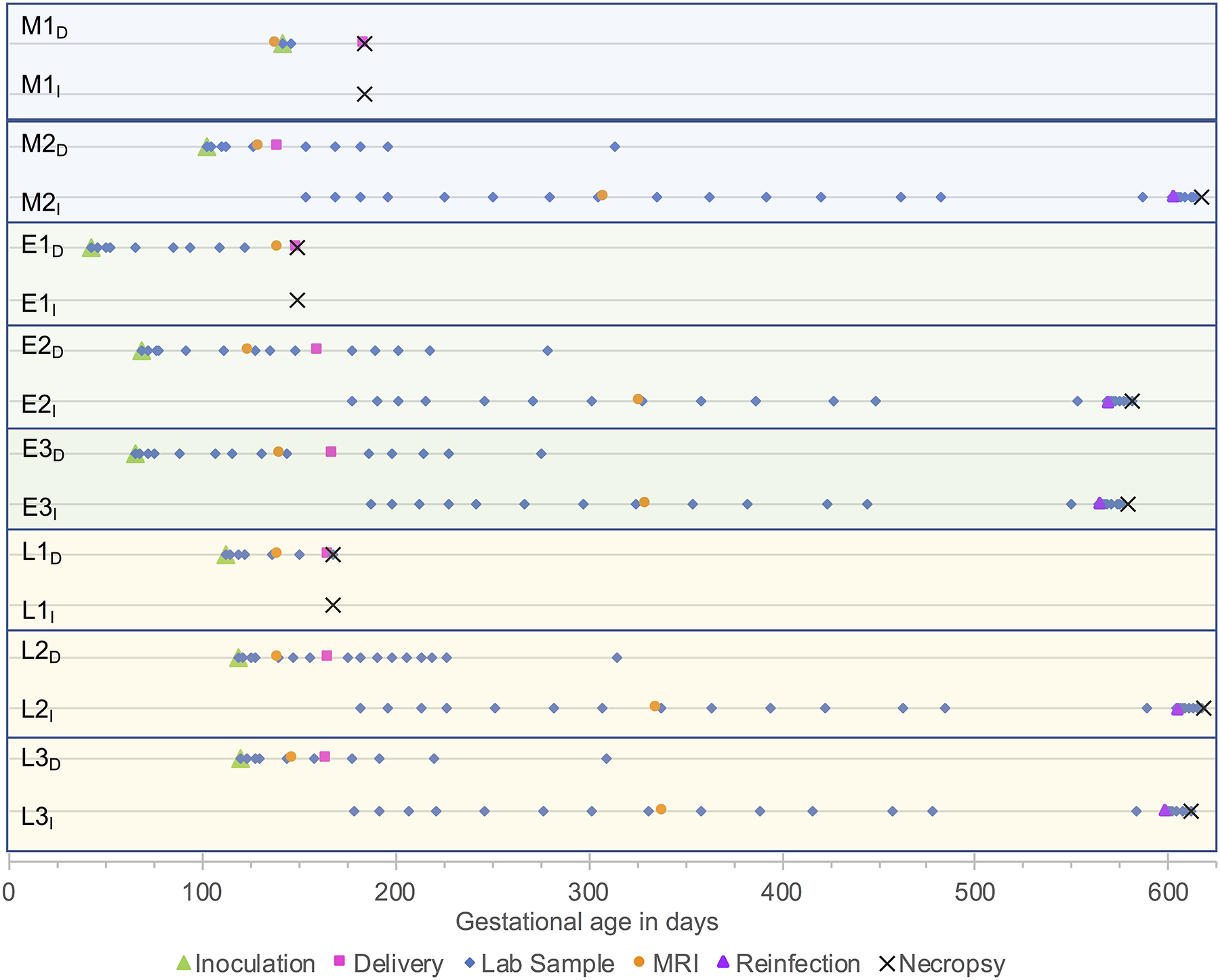Select the orange MRI circle on the M1D row
1220x980 pixels.
click(x=274, y=41)
